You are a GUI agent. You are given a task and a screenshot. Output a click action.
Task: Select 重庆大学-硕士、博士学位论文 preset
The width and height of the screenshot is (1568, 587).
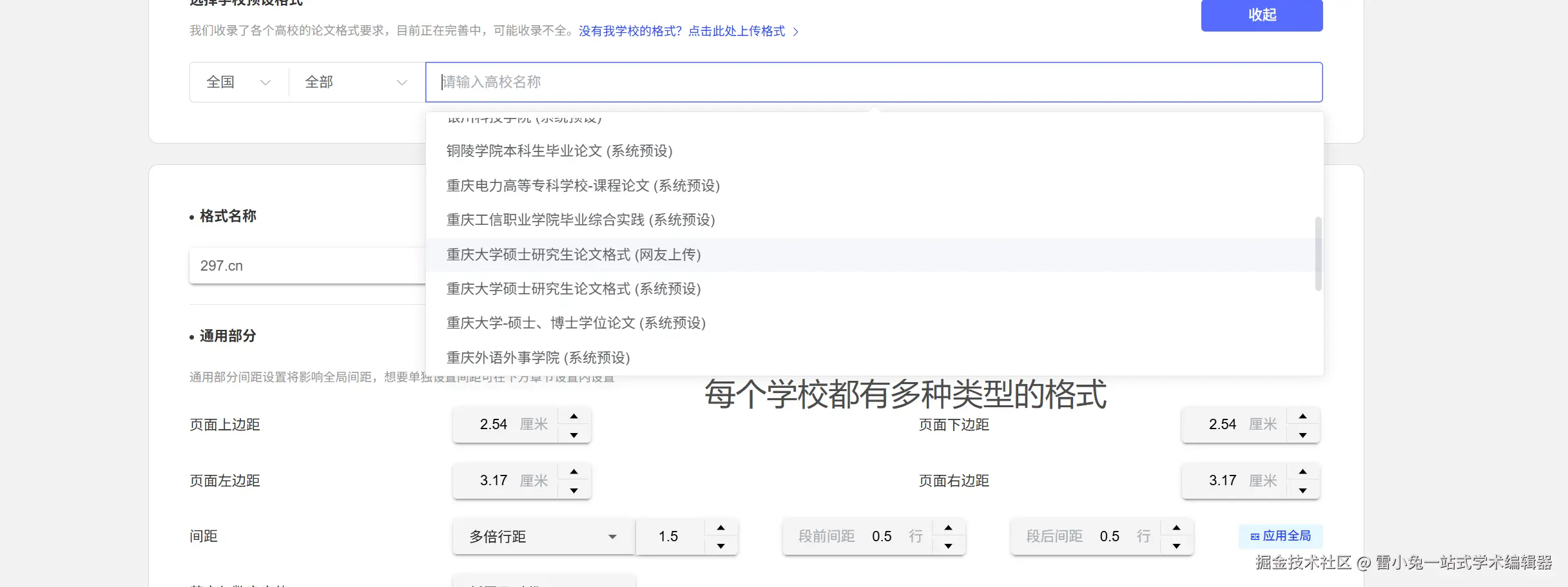576,323
